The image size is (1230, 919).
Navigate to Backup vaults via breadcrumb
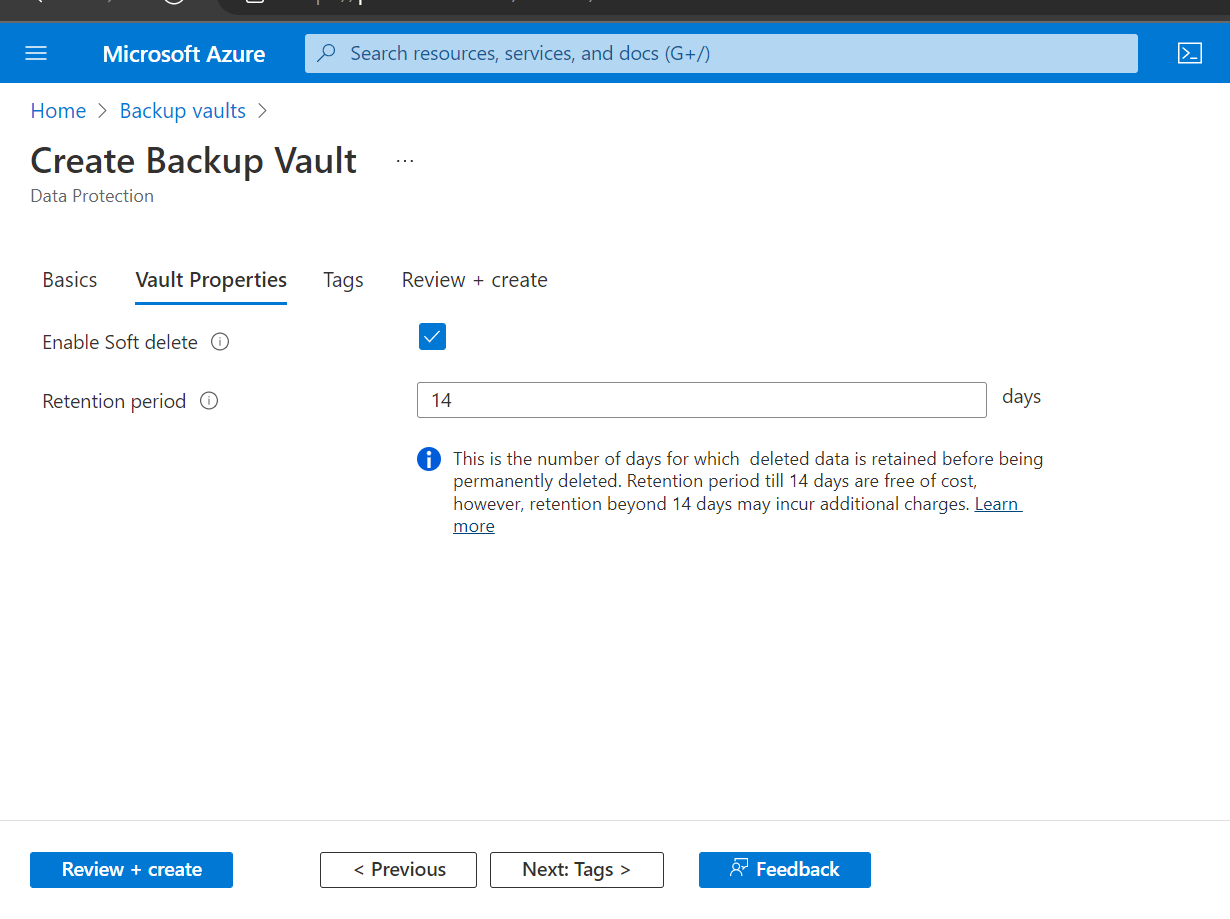coord(182,110)
